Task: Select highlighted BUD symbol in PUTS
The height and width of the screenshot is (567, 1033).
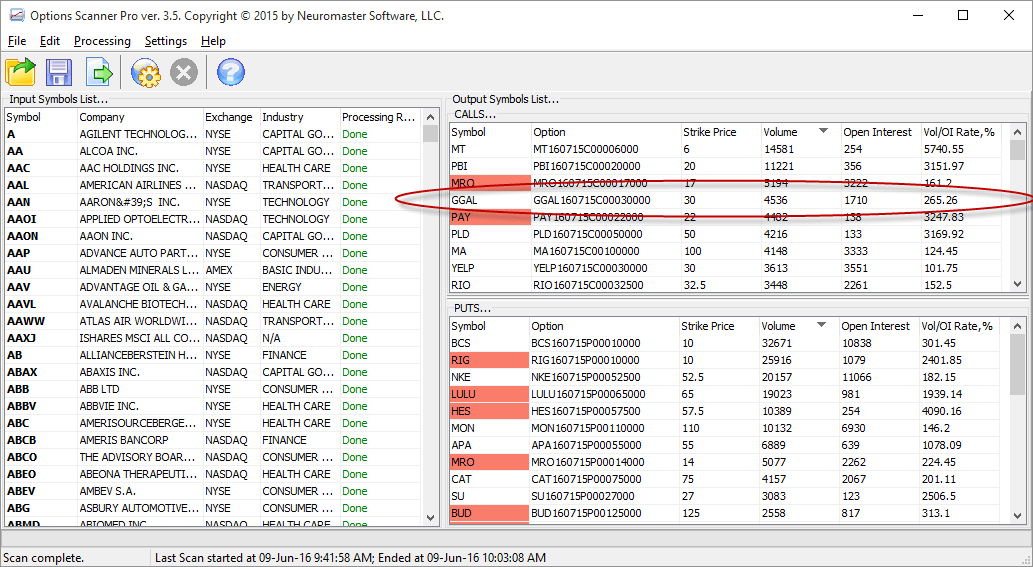Action: tap(489, 514)
